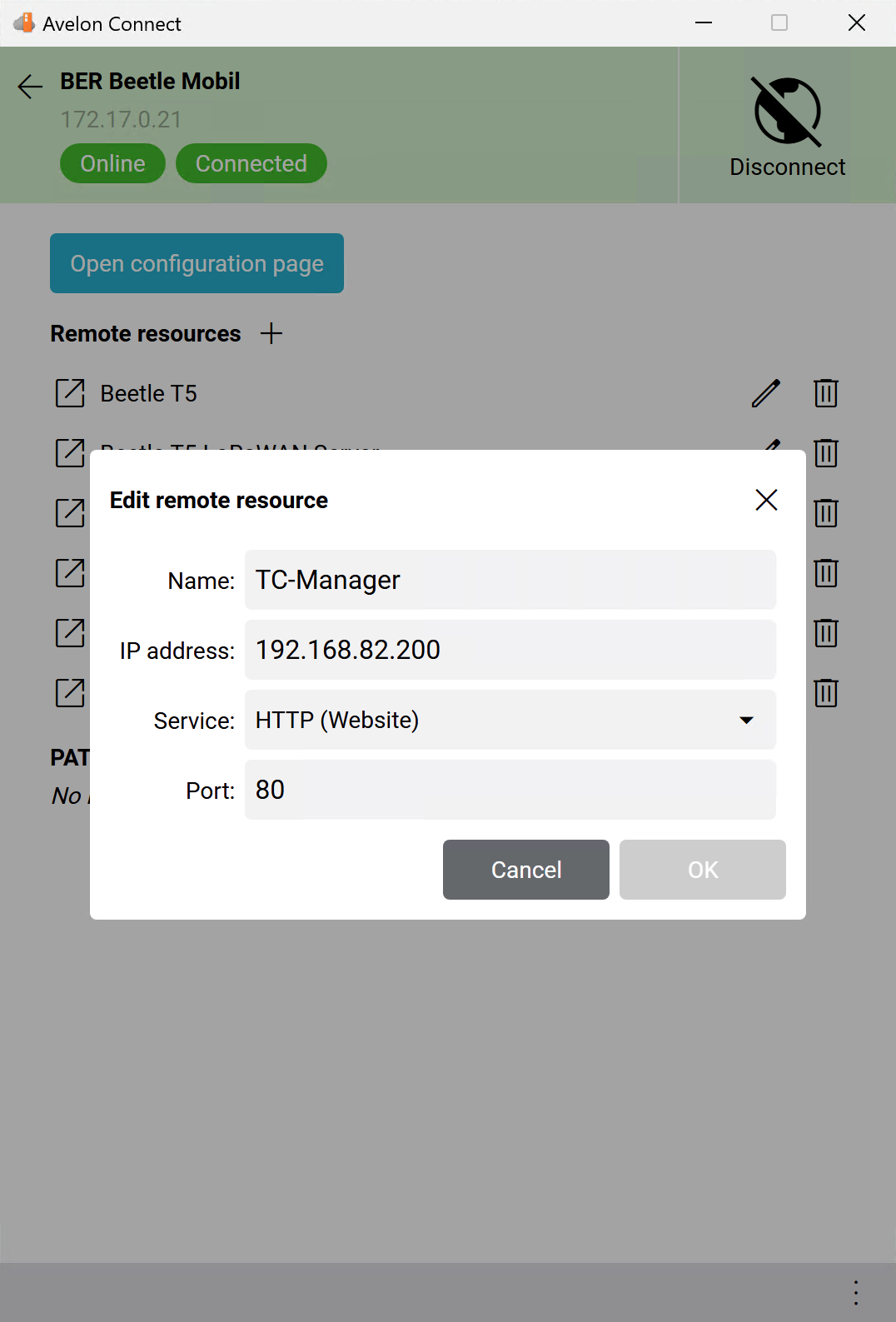
Task: Close the Edit remote resource dialog
Action: 766,500
